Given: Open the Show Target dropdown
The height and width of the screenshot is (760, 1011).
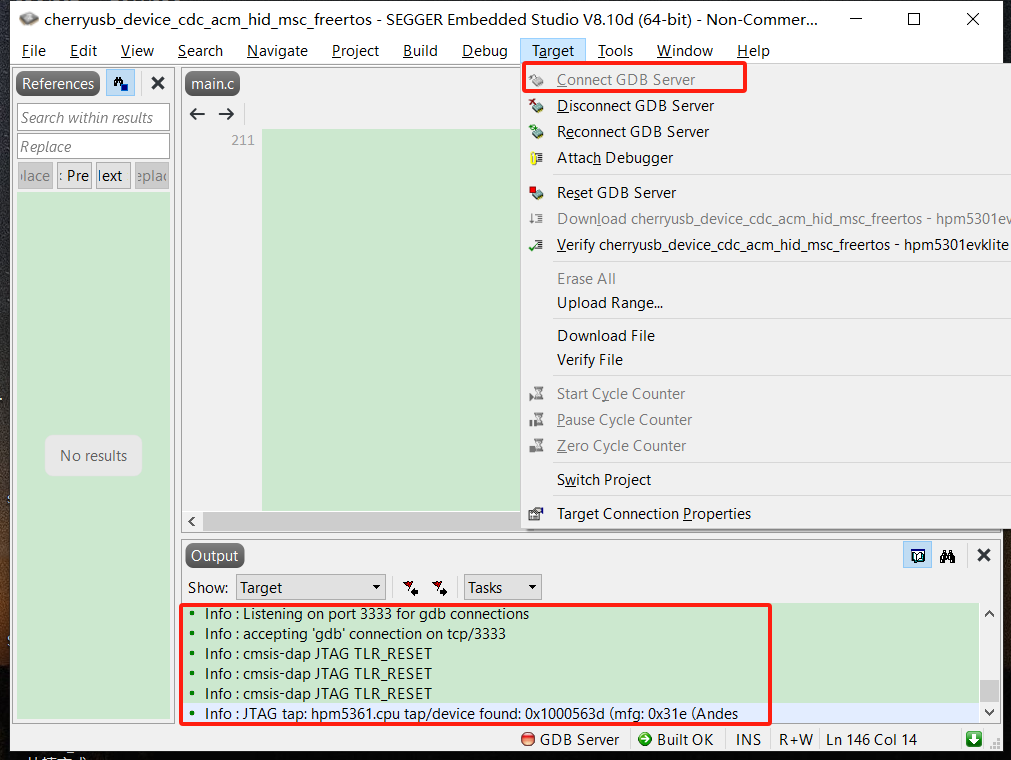Looking at the screenshot, I should pyautogui.click(x=311, y=587).
